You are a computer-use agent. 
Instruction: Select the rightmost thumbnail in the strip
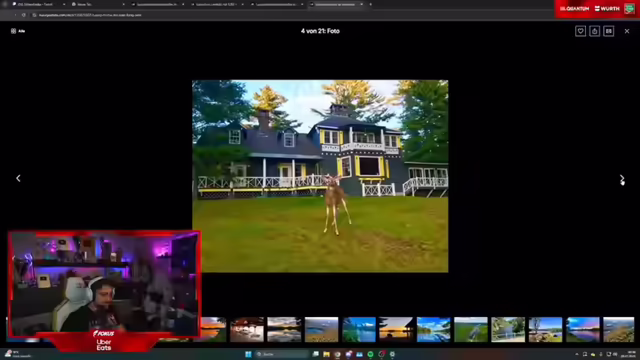(x=619, y=329)
